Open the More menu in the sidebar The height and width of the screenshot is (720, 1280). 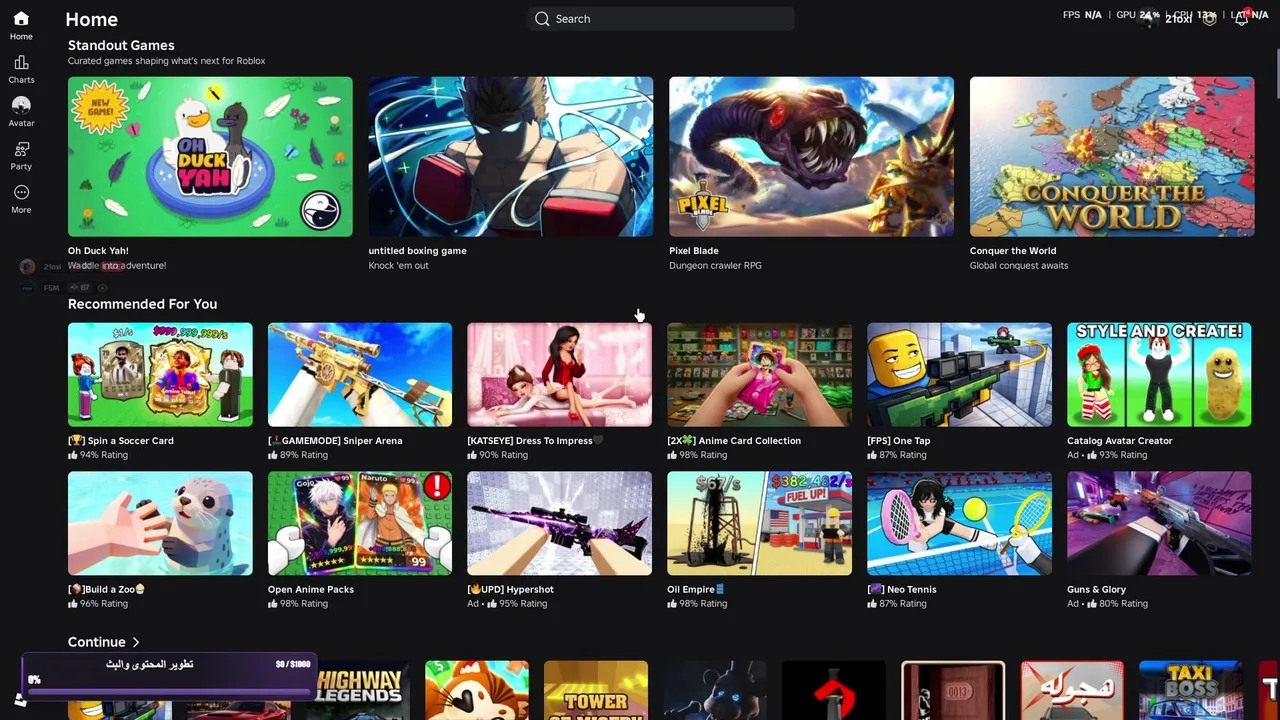point(21,192)
